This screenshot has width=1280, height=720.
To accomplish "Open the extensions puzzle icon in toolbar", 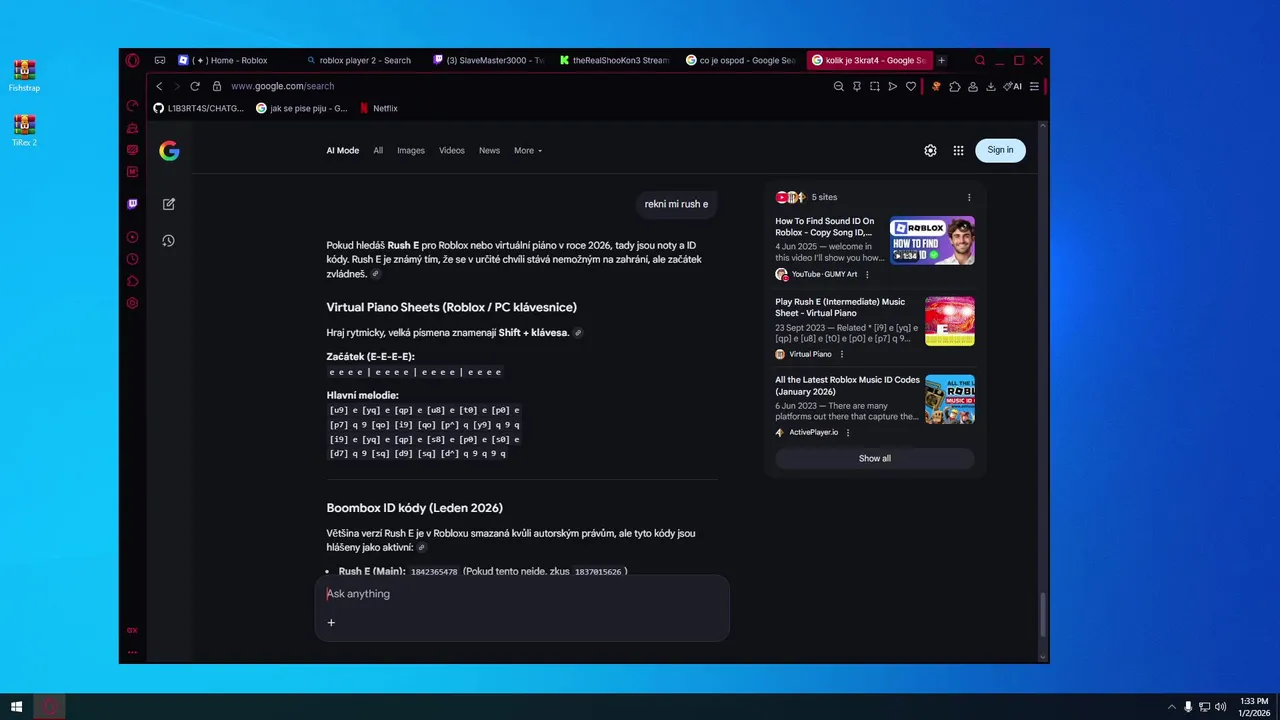I will click(x=955, y=86).
